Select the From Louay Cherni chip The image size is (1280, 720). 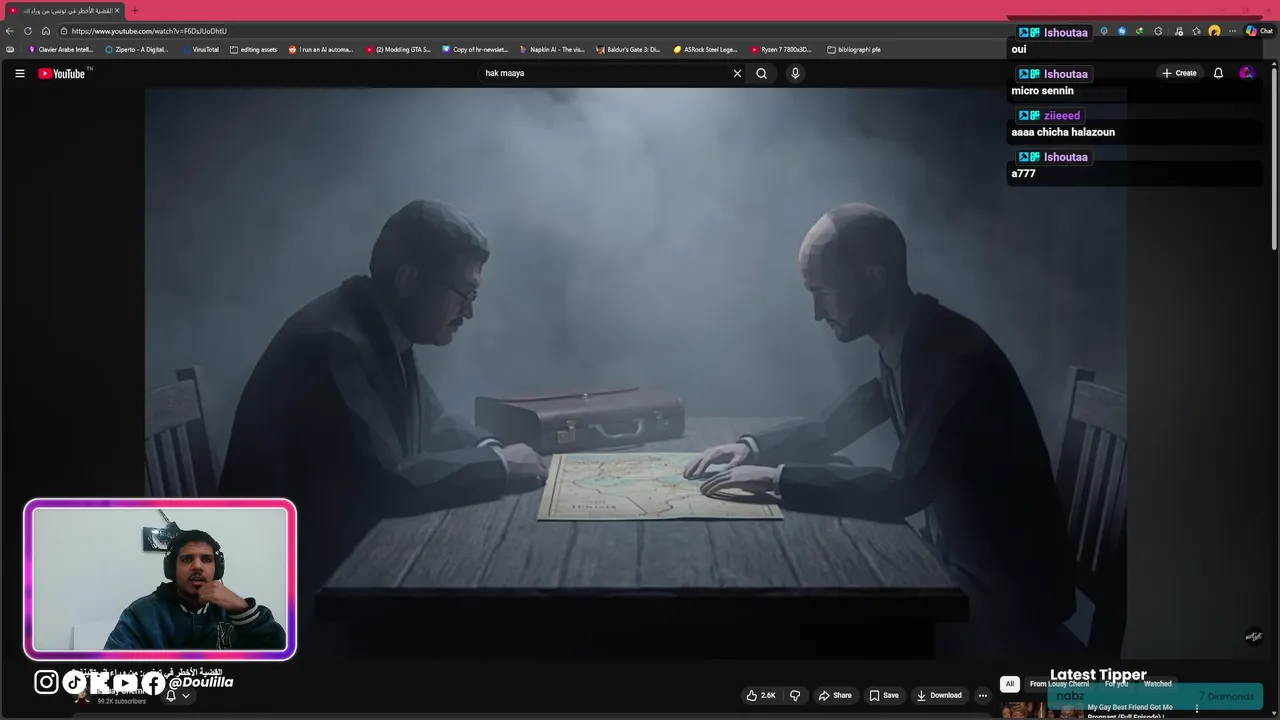[1059, 684]
